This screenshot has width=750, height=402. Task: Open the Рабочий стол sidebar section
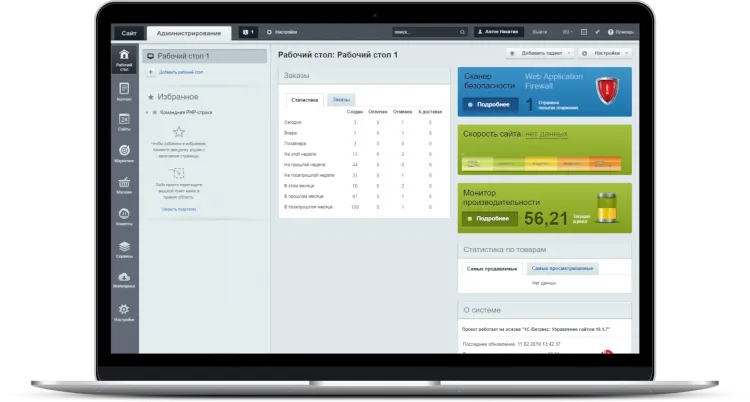124,59
